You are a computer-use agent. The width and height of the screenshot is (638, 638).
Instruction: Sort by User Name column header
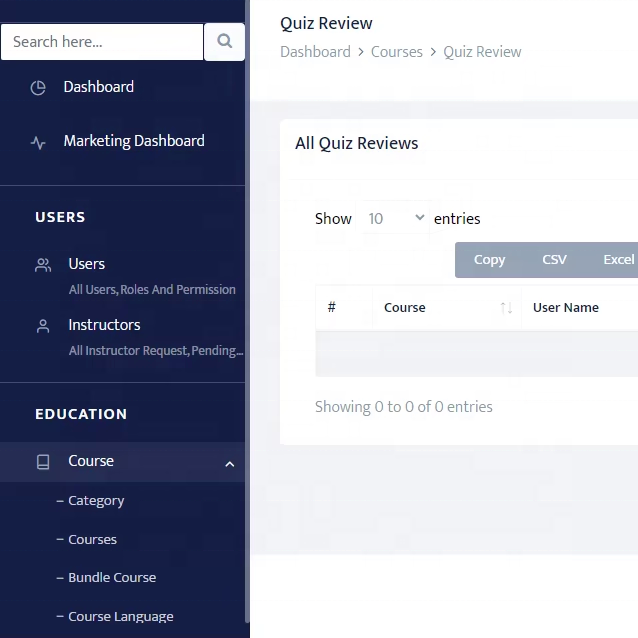click(566, 308)
